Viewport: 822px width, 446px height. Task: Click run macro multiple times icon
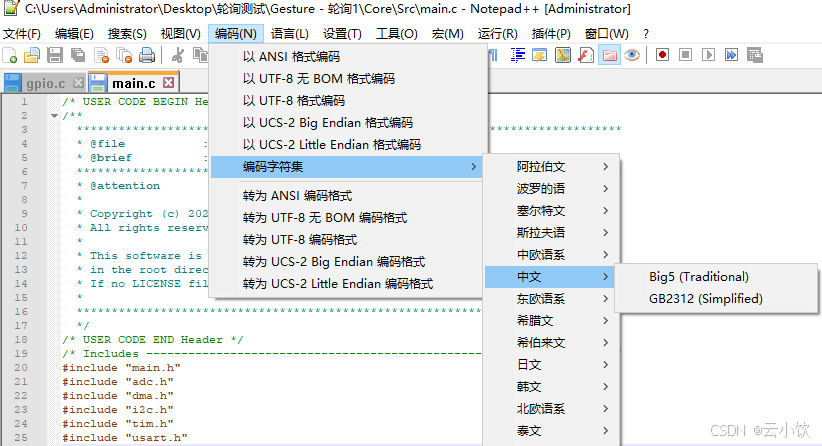(x=731, y=55)
